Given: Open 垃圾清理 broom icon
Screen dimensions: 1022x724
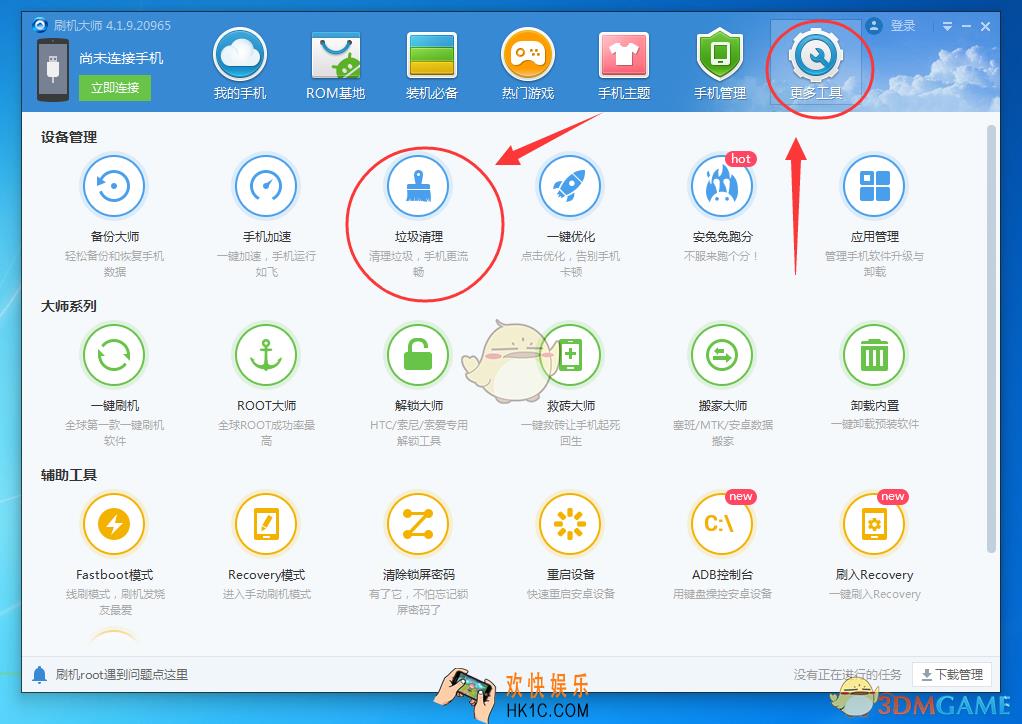Looking at the screenshot, I should (x=418, y=186).
